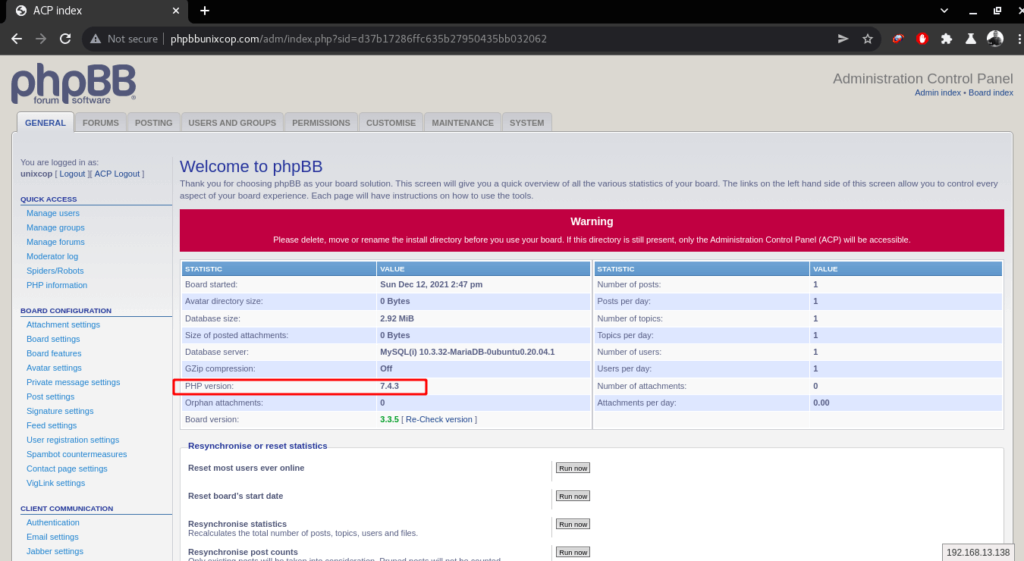Open User registration settings

72,440
